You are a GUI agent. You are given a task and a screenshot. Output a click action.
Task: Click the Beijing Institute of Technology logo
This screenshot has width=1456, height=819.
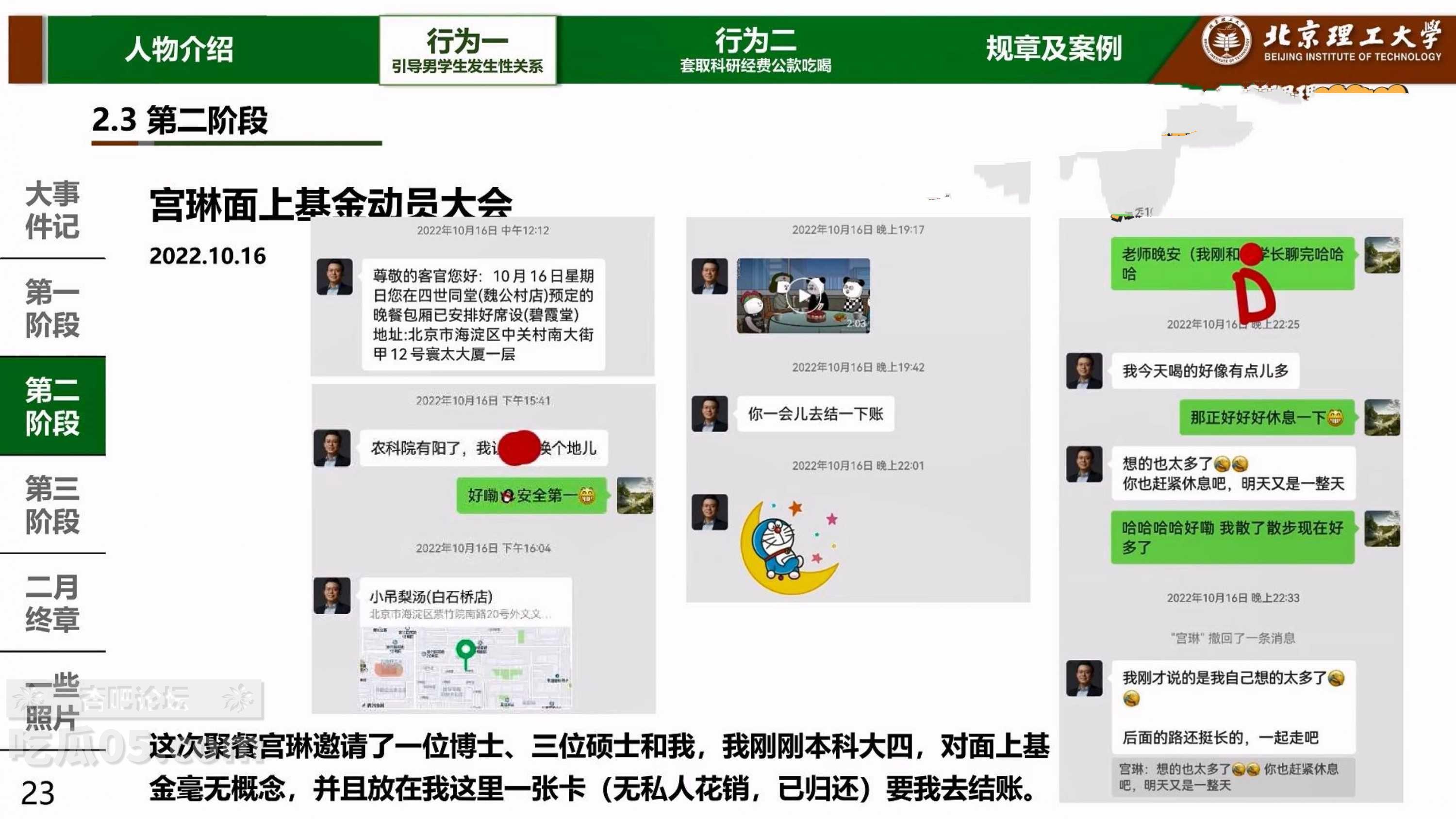[1225, 41]
